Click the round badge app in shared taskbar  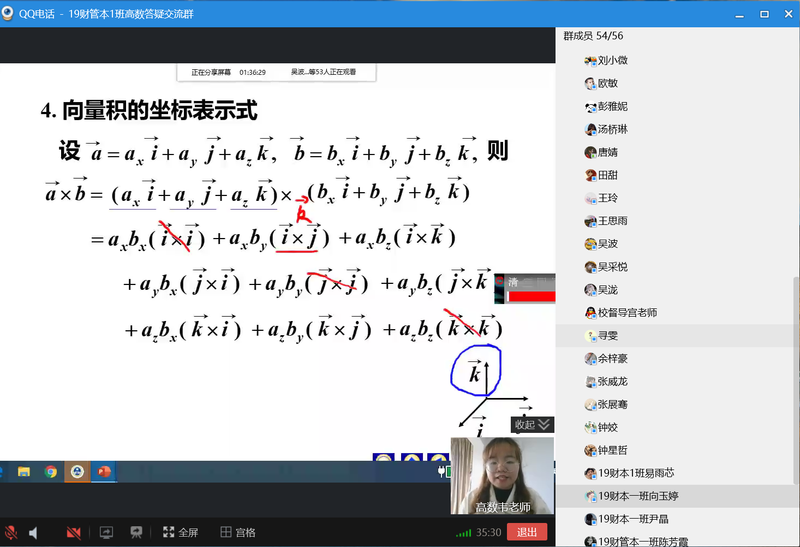tap(77, 471)
